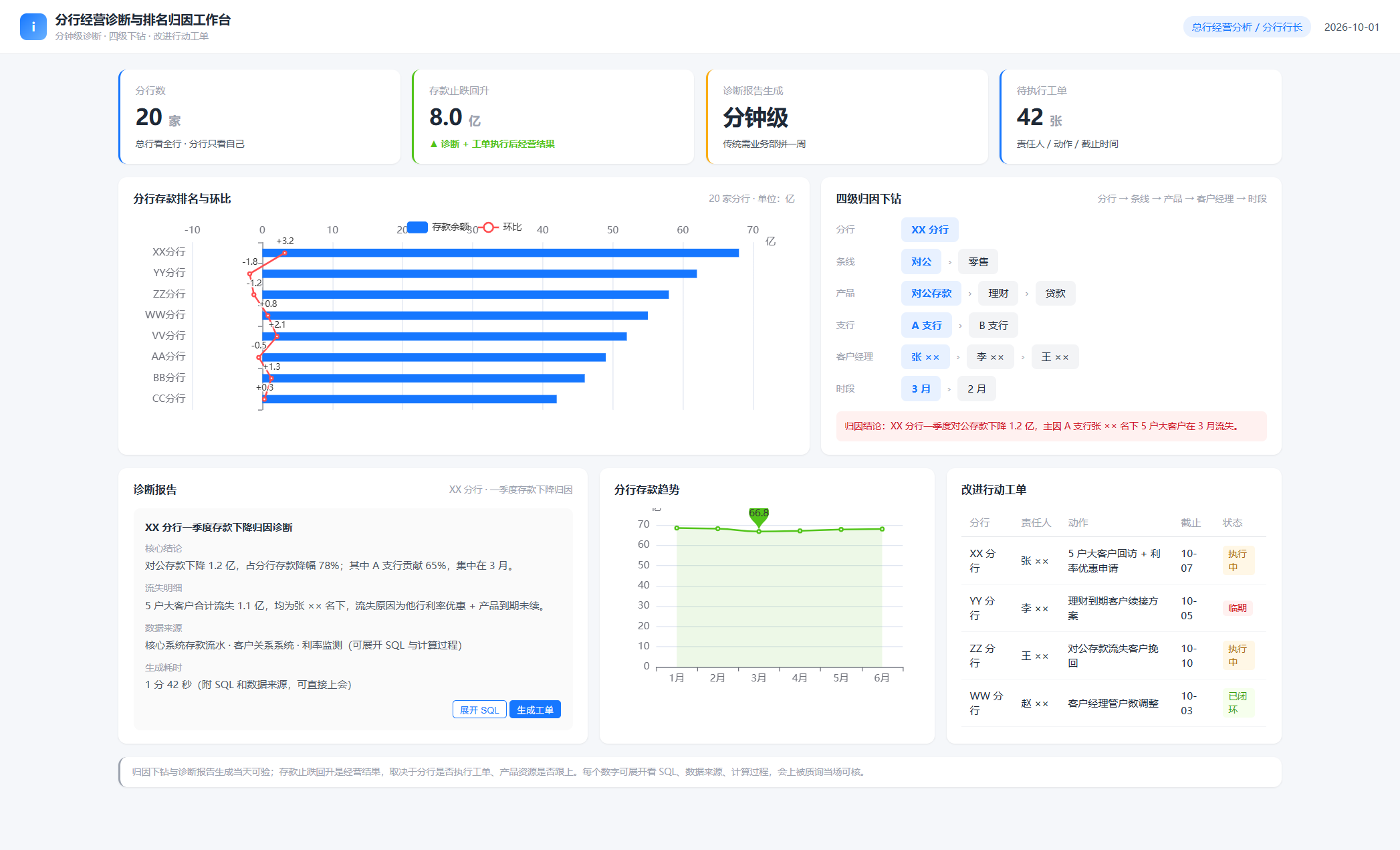
Task: Select the 2 月 time period chip
Action: (x=977, y=389)
